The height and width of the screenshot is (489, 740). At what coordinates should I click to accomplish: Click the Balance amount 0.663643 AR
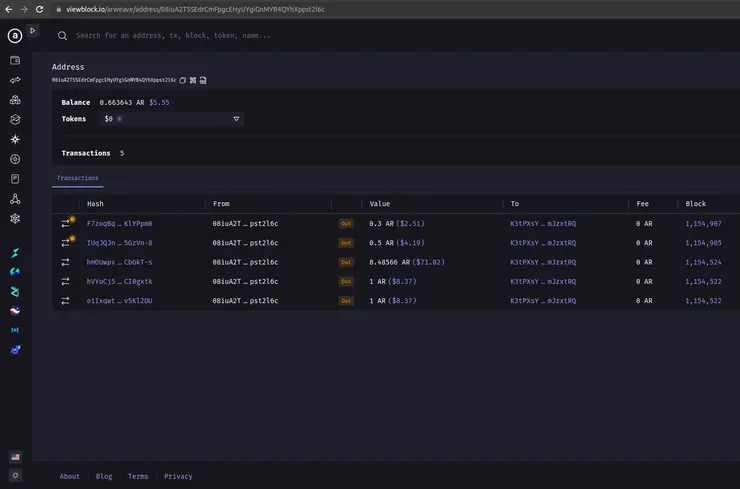[x=122, y=102]
